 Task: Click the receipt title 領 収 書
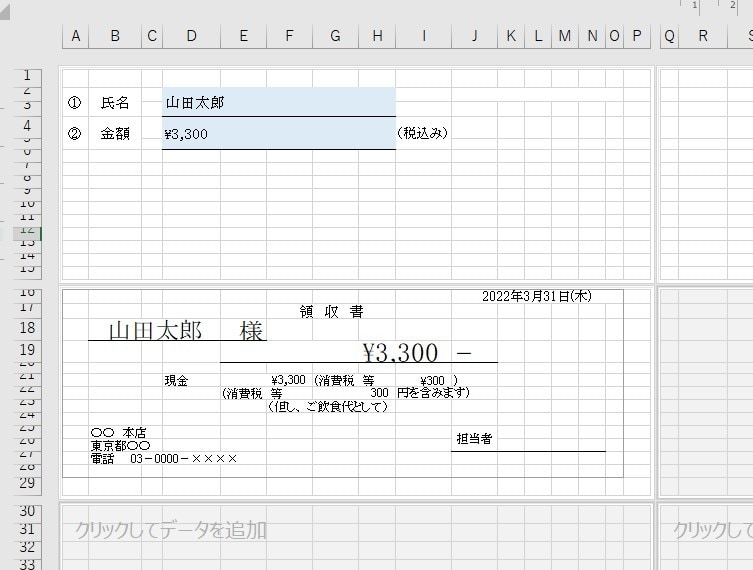(x=331, y=312)
